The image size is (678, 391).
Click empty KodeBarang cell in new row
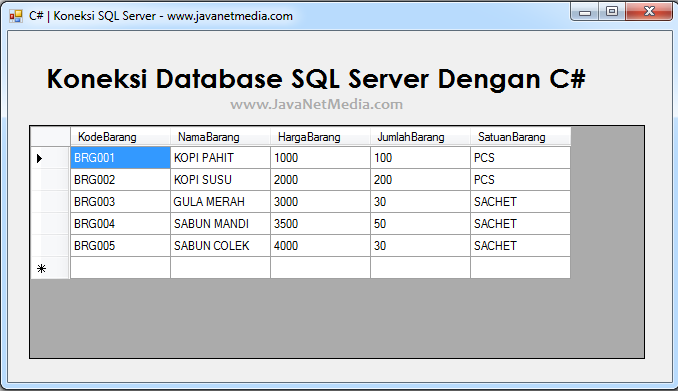(x=120, y=268)
